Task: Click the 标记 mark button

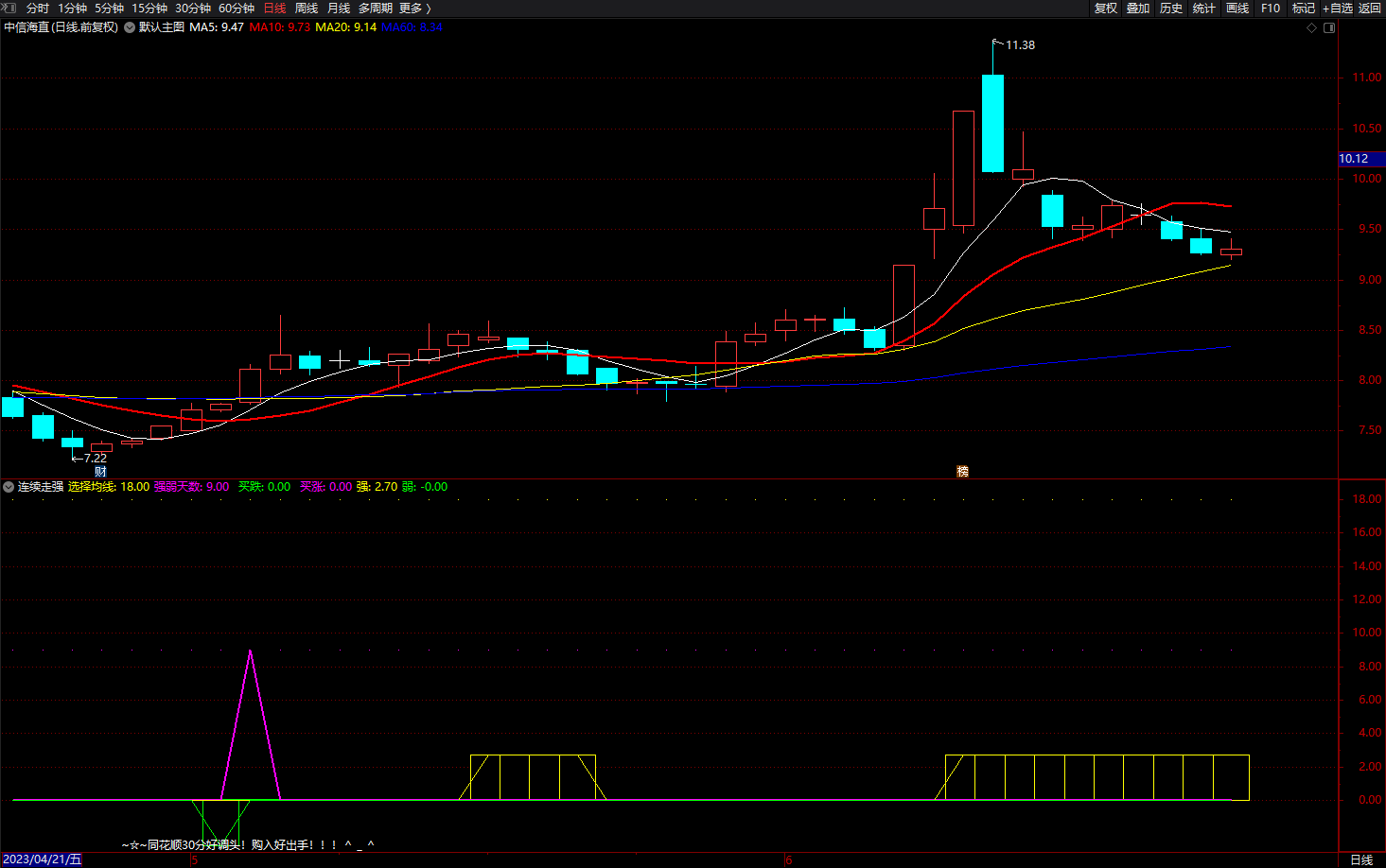Action: (1304, 8)
